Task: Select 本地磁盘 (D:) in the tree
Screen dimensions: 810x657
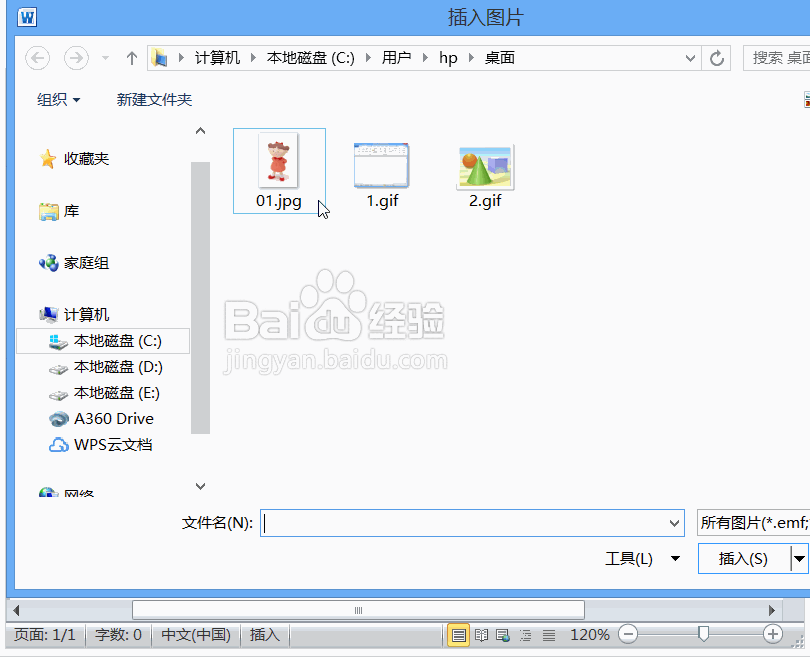Action: [118, 367]
